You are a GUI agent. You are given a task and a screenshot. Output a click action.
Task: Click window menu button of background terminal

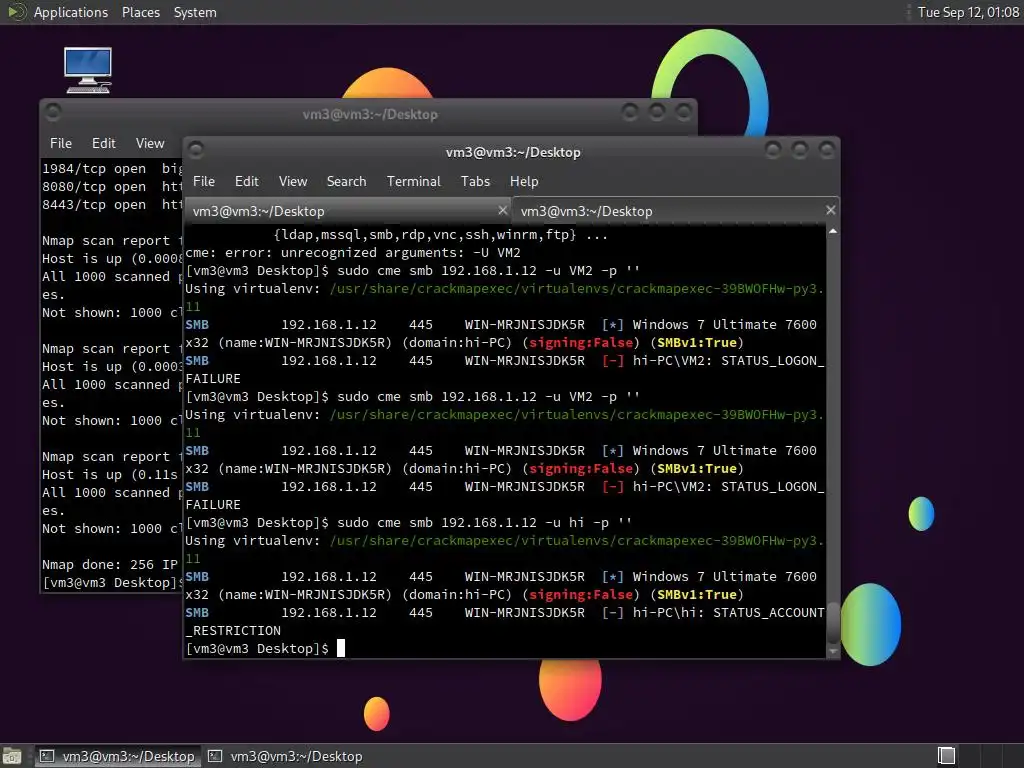pyautogui.click(x=54, y=112)
